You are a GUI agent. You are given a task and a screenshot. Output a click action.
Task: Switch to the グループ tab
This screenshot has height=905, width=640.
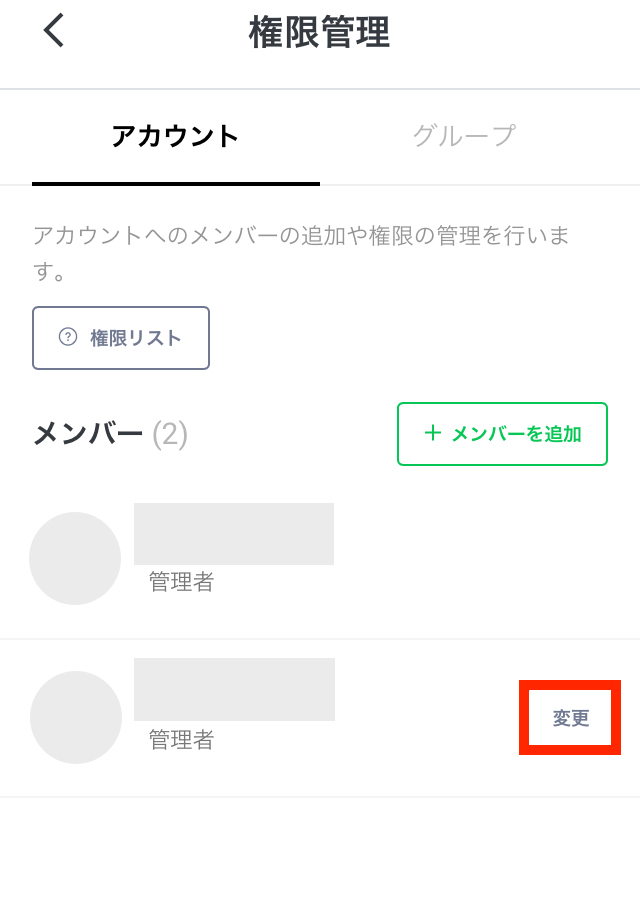click(464, 137)
